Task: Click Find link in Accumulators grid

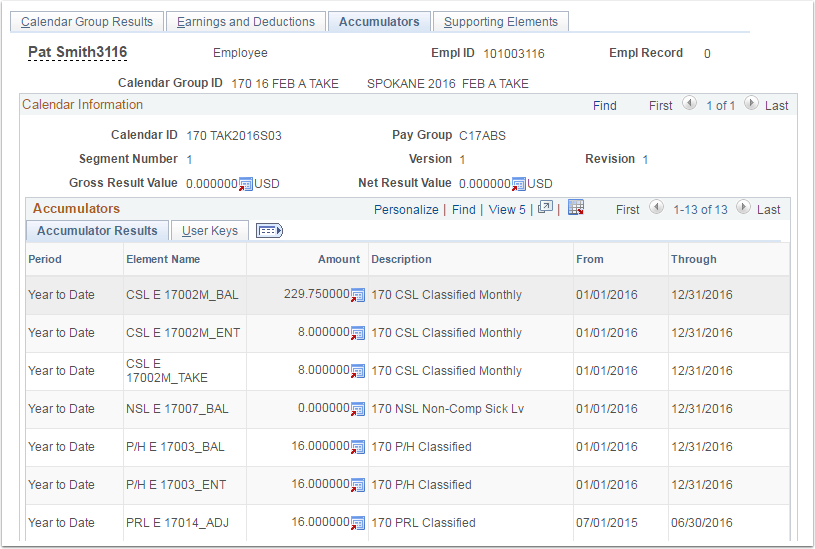Action: coord(464,210)
